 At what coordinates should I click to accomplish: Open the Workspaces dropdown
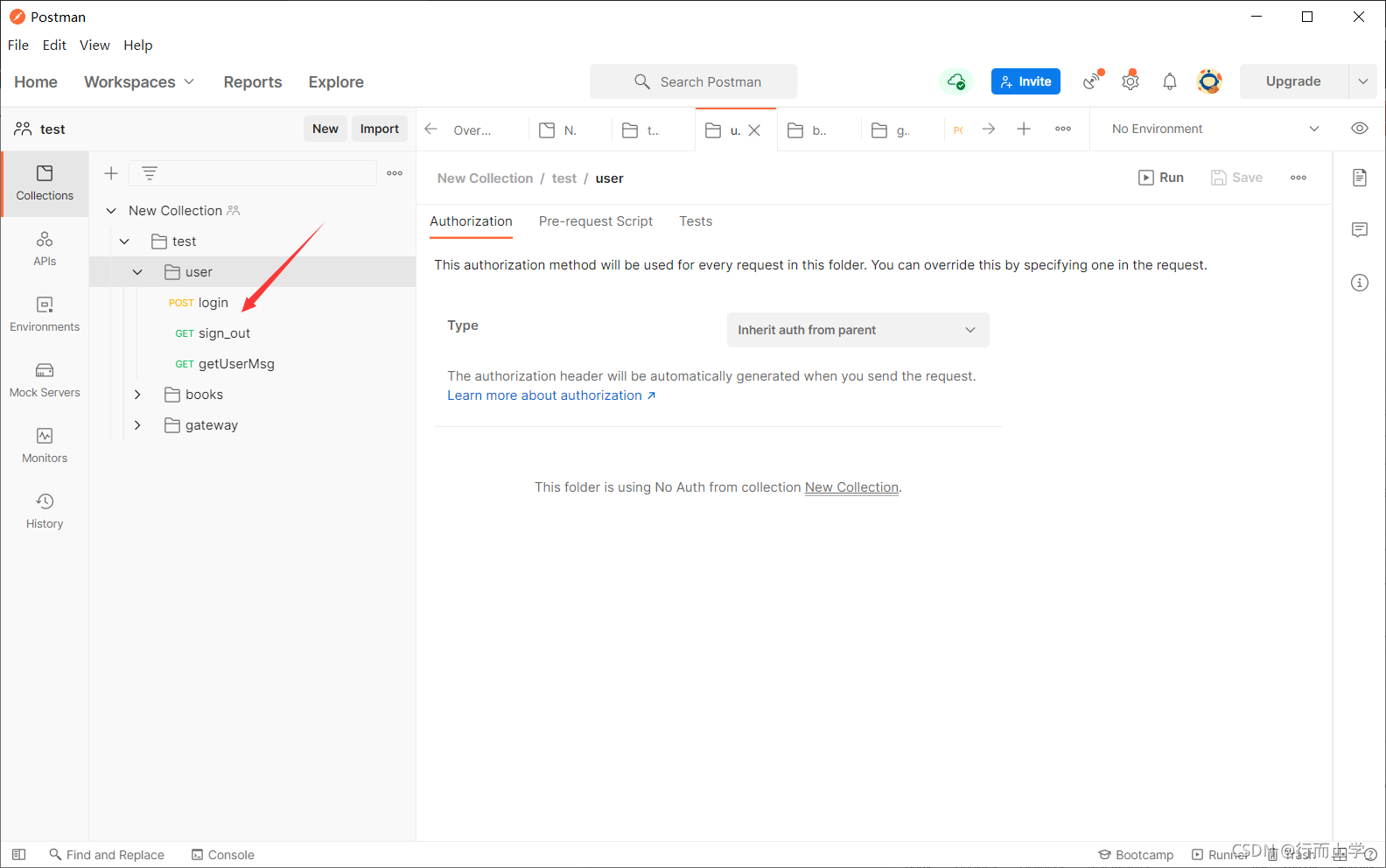pos(139,82)
